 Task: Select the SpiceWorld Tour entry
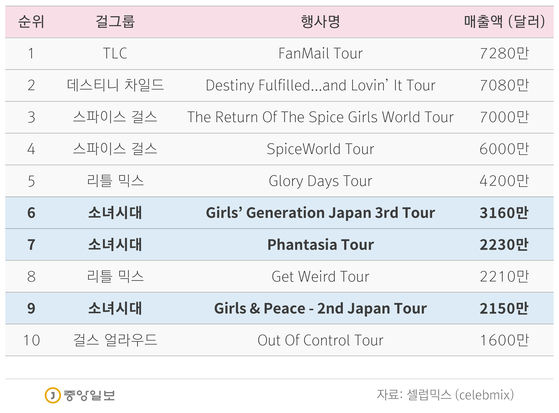pos(320,149)
